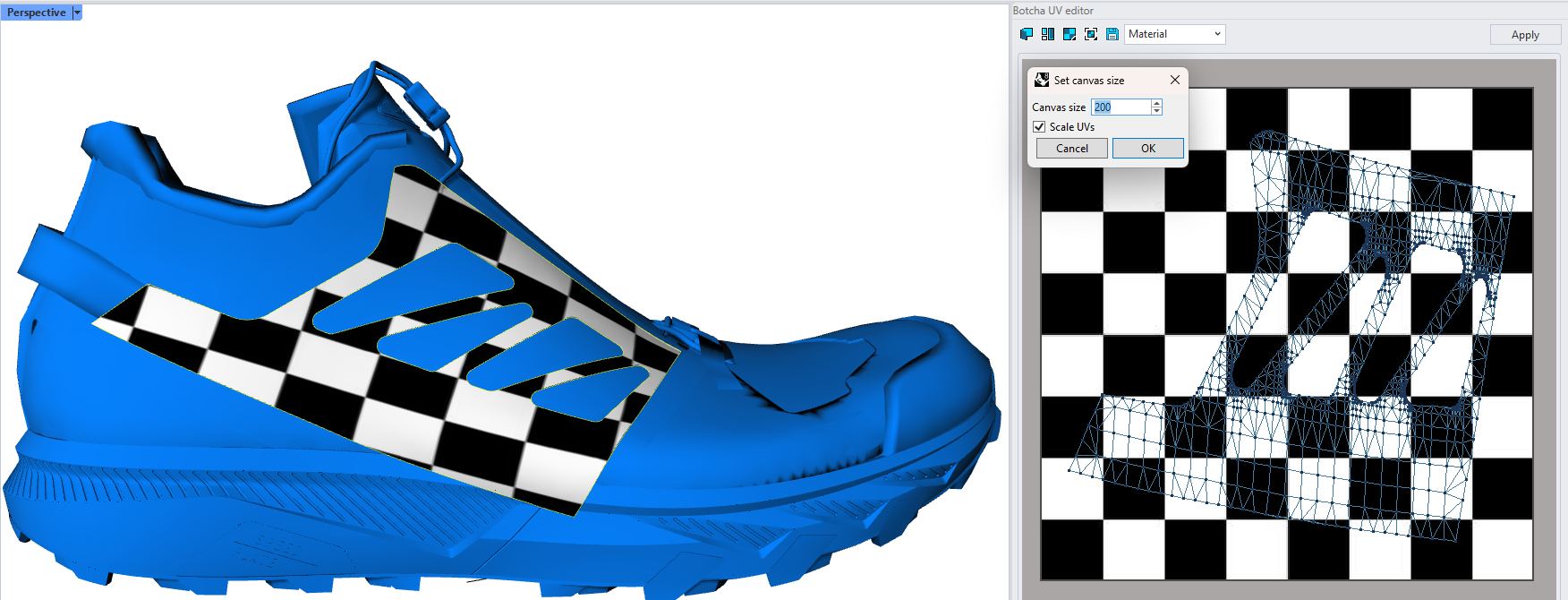The width and height of the screenshot is (1568, 600).
Task: Open the Perspective viewport menu arrow
Action: point(77,13)
